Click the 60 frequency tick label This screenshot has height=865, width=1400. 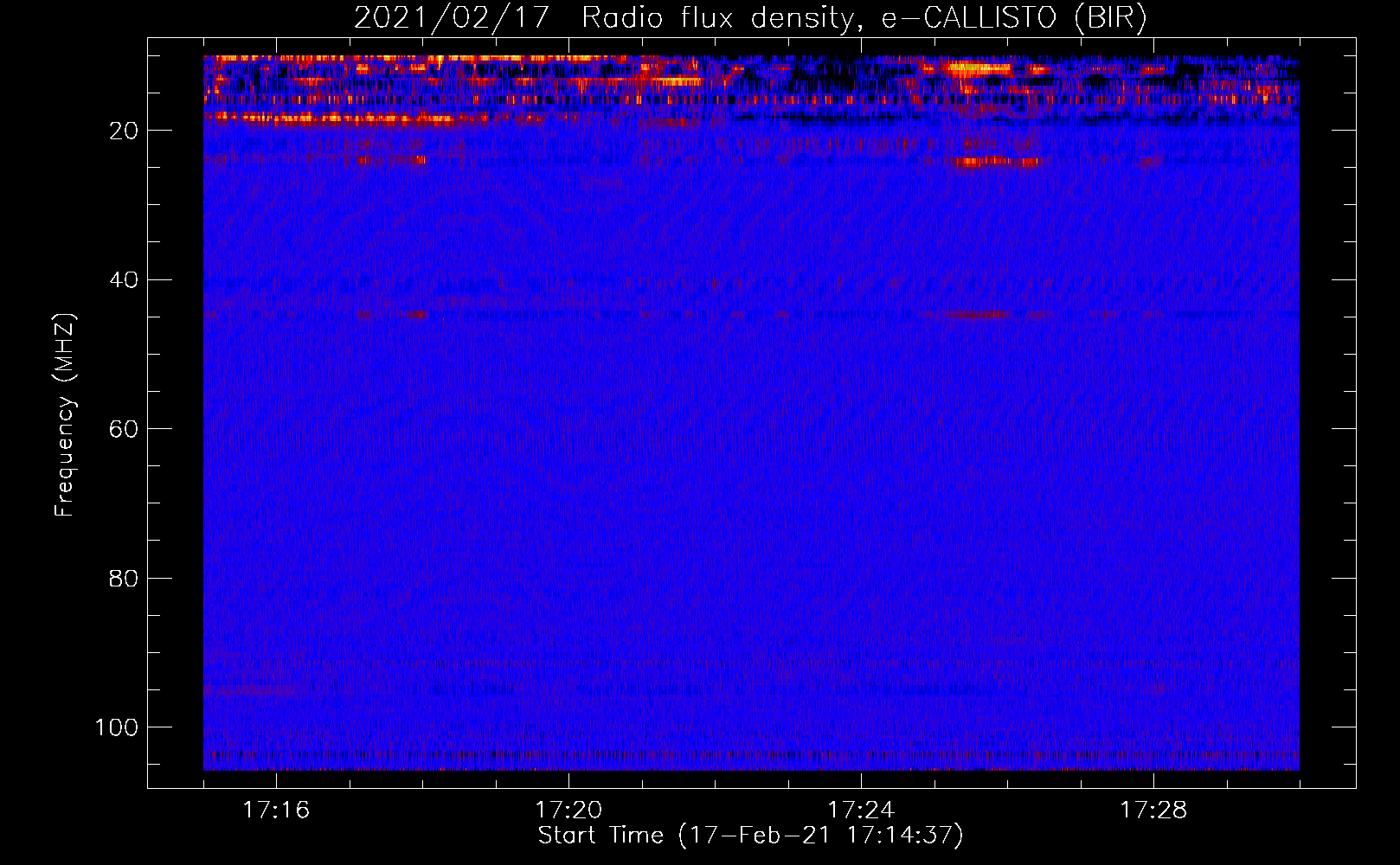pos(124,429)
